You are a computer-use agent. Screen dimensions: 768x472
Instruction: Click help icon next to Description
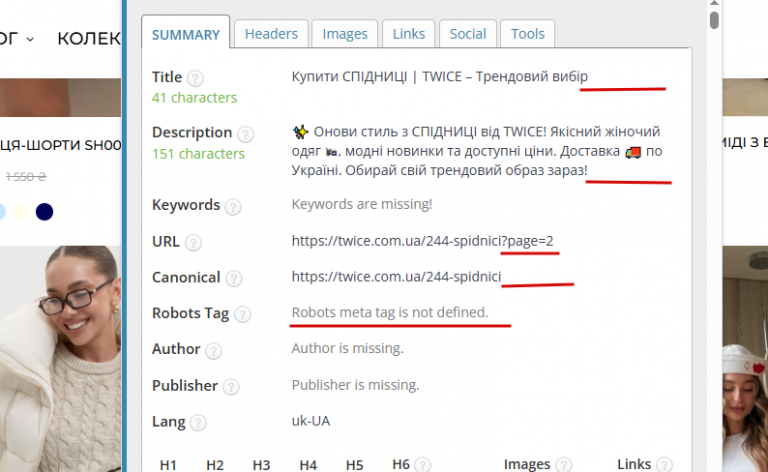[245, 134]
